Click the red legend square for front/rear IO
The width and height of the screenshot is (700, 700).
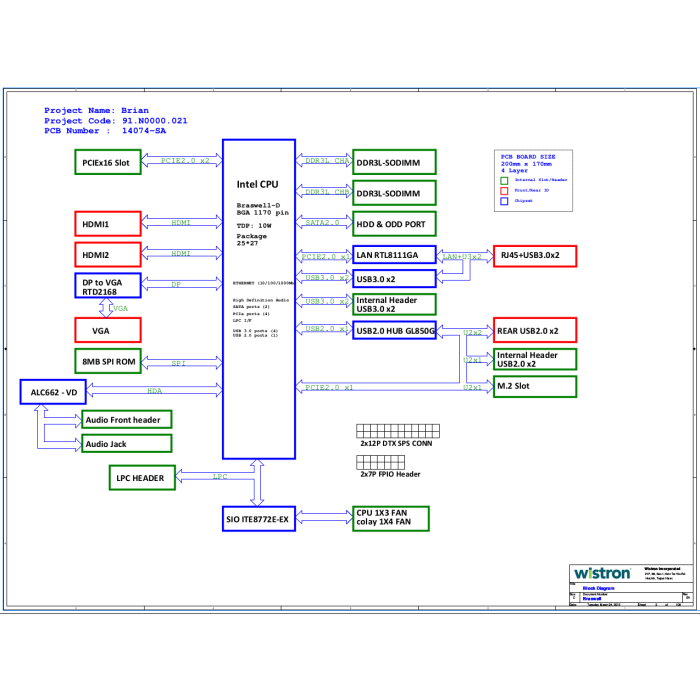504,191
